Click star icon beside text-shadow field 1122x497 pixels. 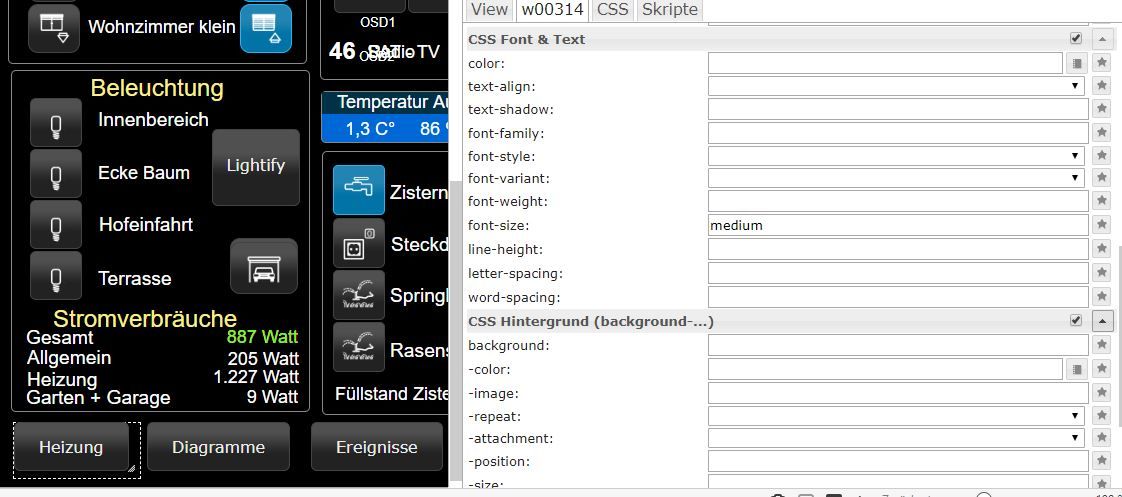pos(1101,109)
